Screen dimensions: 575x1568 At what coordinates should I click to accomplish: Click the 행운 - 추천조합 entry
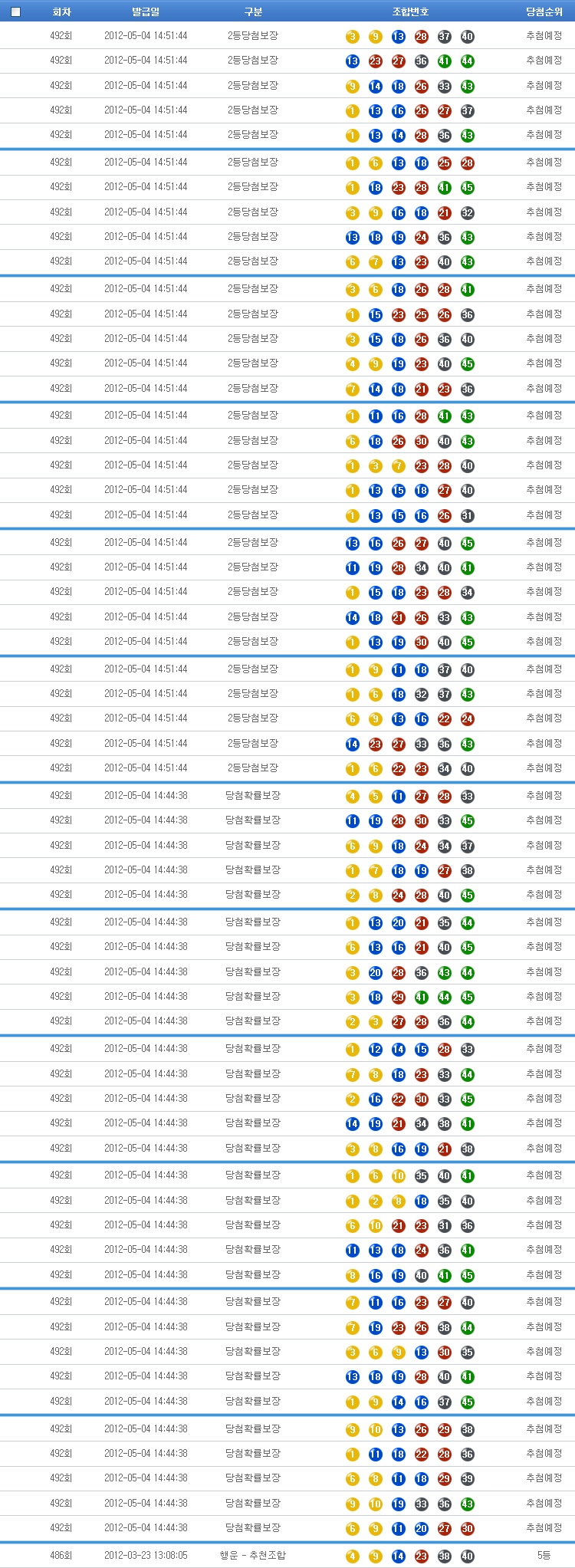click(253, 1556)
